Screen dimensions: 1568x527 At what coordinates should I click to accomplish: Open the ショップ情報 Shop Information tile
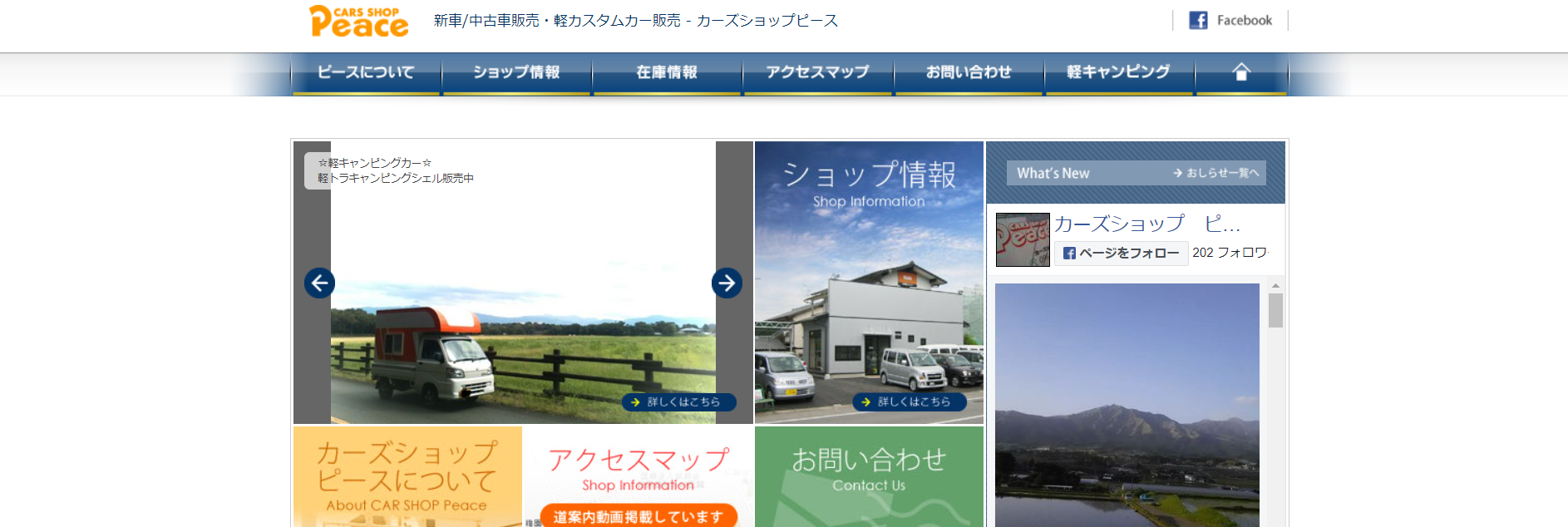click(x=869, y=283)
